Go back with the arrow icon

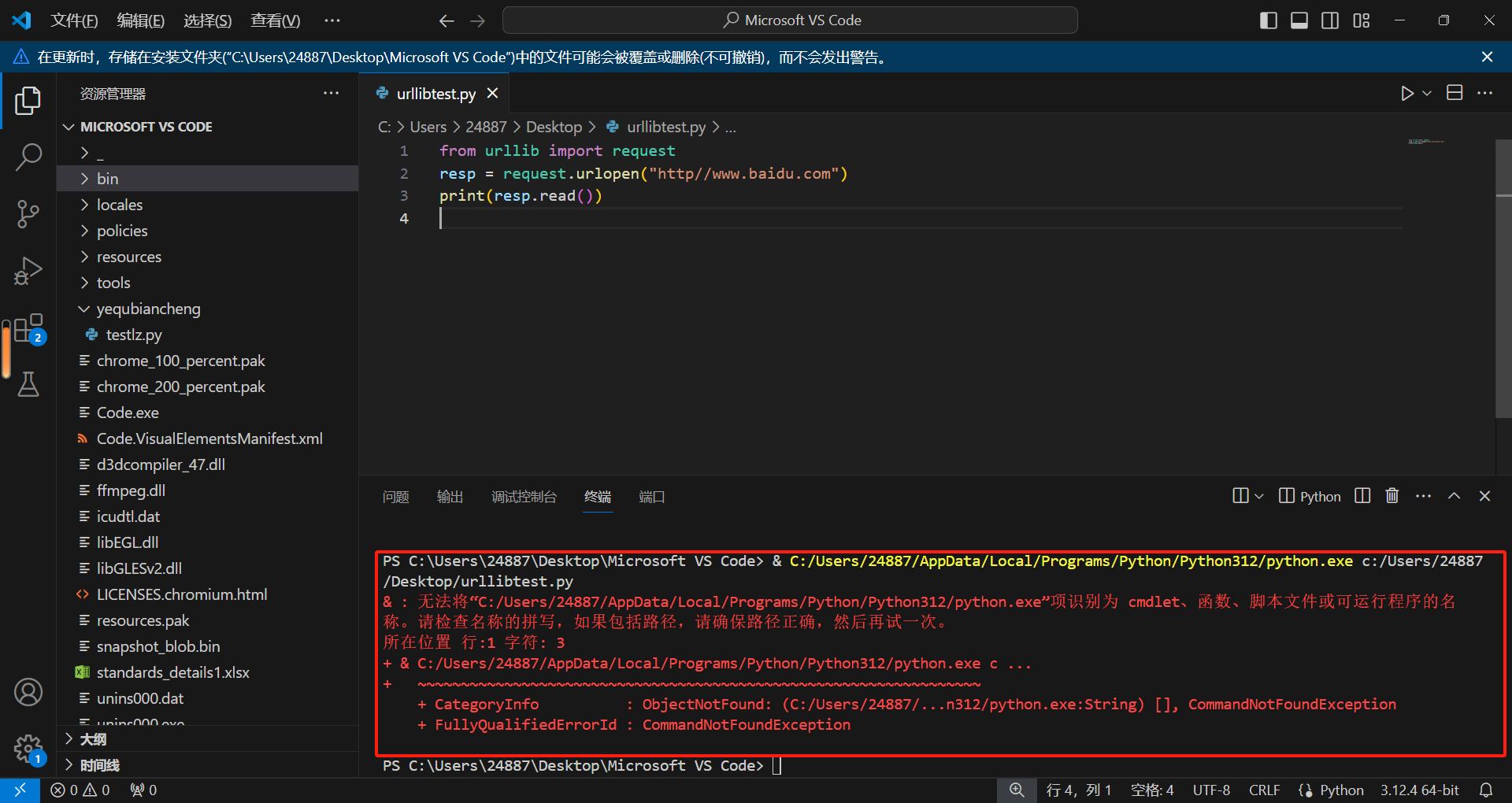pyautogui.click(x=447, y=21)
